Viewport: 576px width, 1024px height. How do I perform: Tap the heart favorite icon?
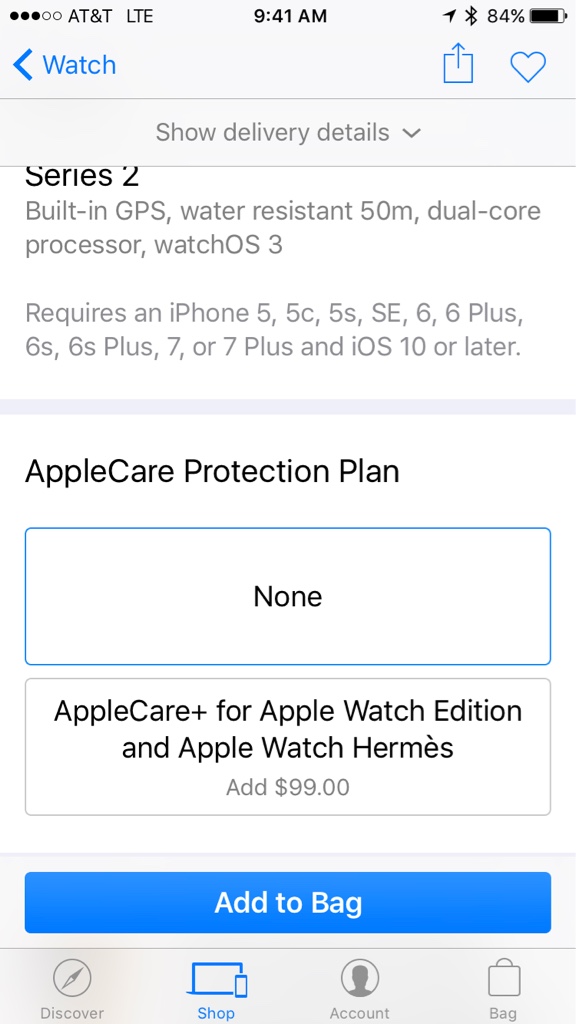(528, 67)
